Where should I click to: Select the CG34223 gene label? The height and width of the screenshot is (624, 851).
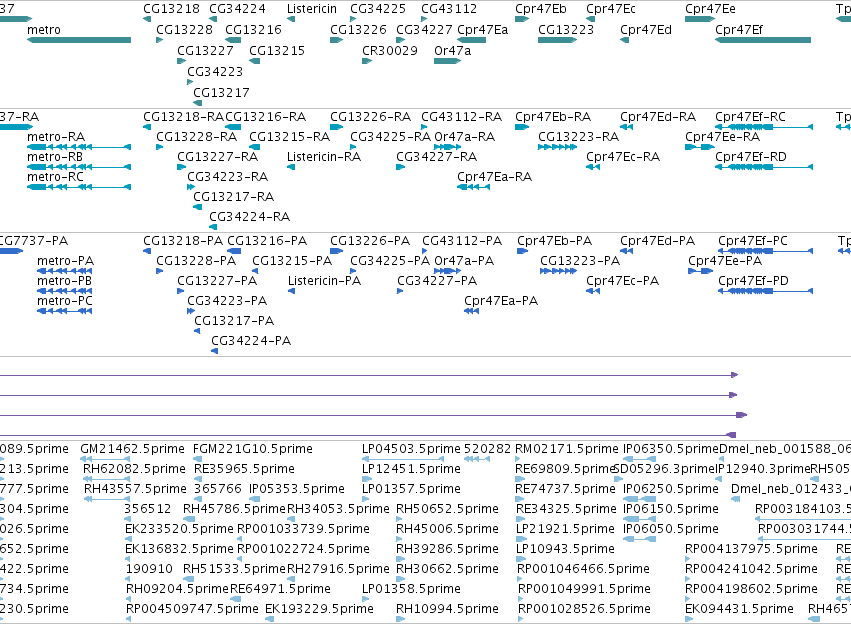[x=215, y=72]
